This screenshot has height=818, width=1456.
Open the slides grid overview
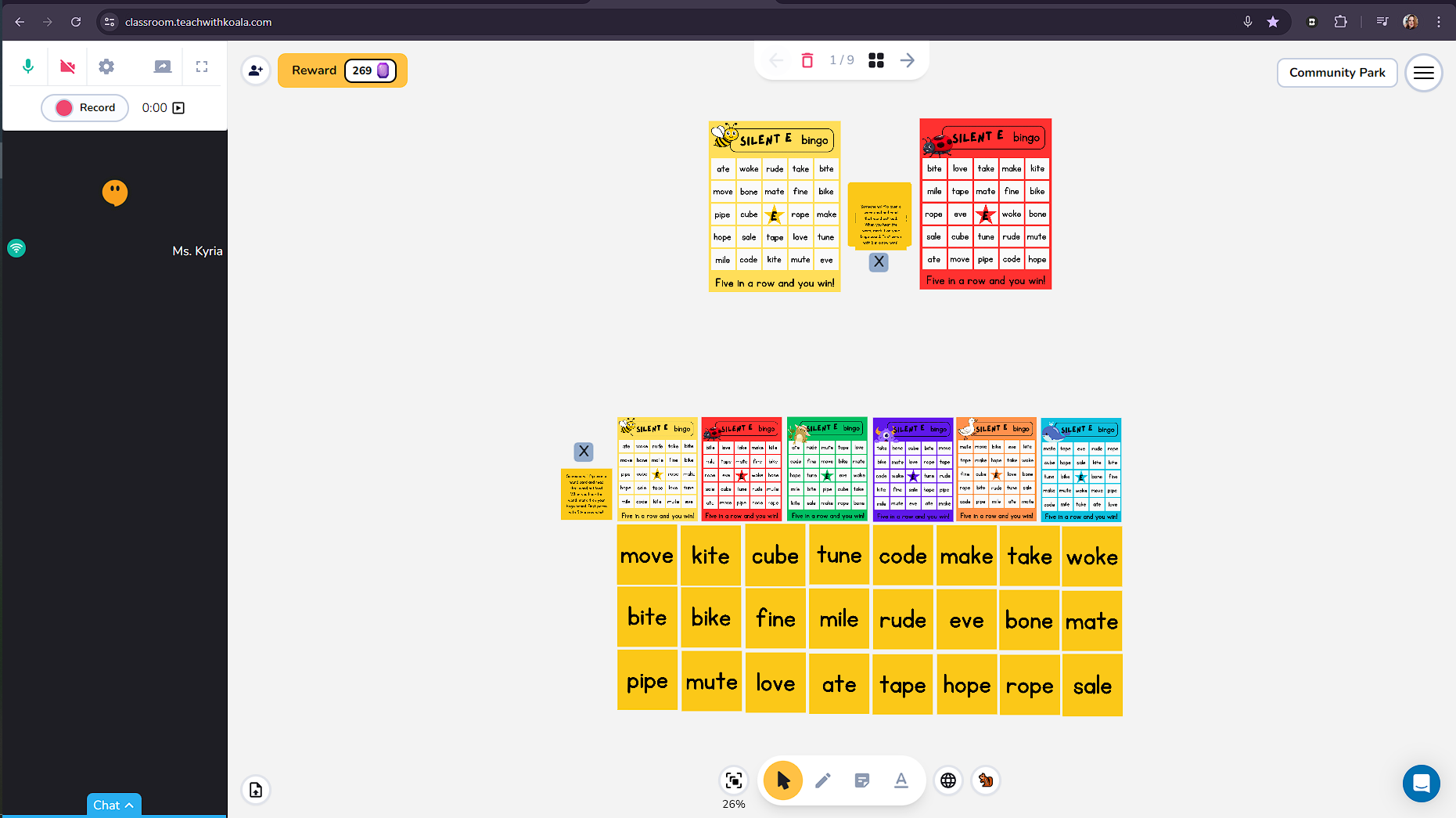pos(875,59)
